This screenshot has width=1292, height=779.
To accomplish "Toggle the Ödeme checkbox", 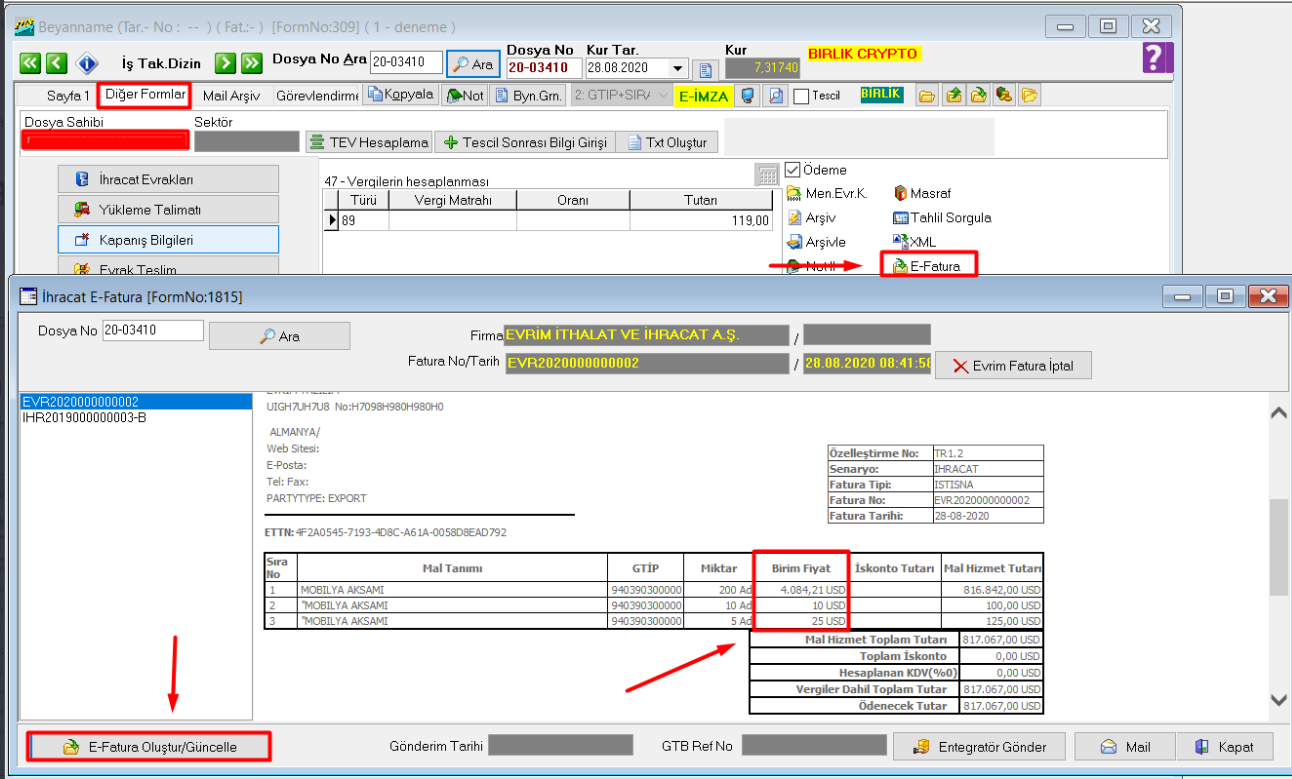I will pyautogui.click(x=793, y=170).
